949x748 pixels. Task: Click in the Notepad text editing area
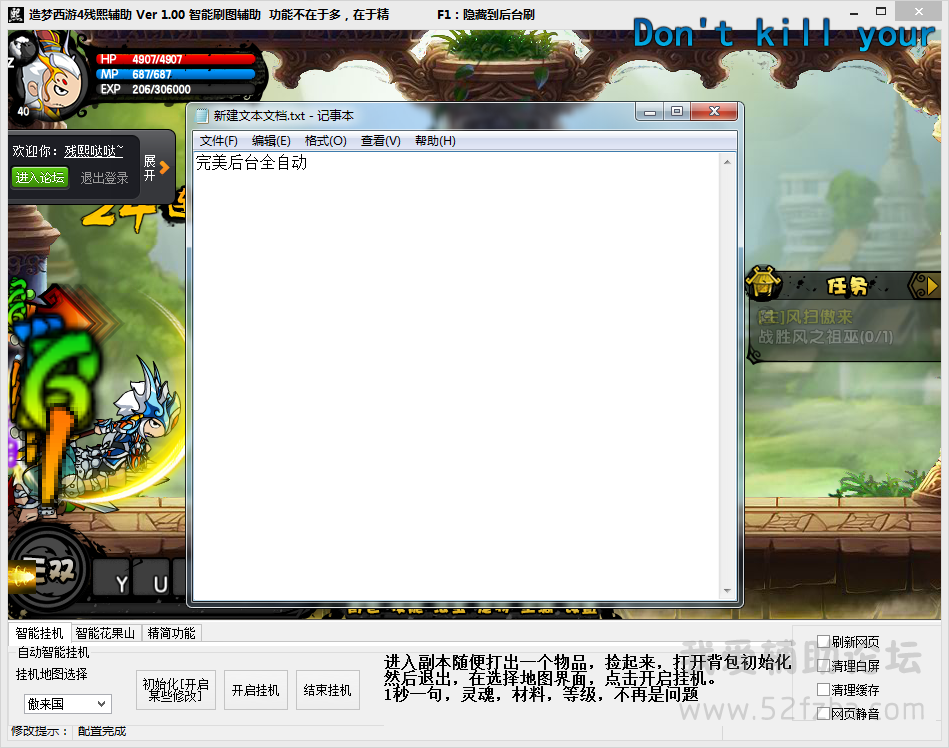tap(456, 376)
